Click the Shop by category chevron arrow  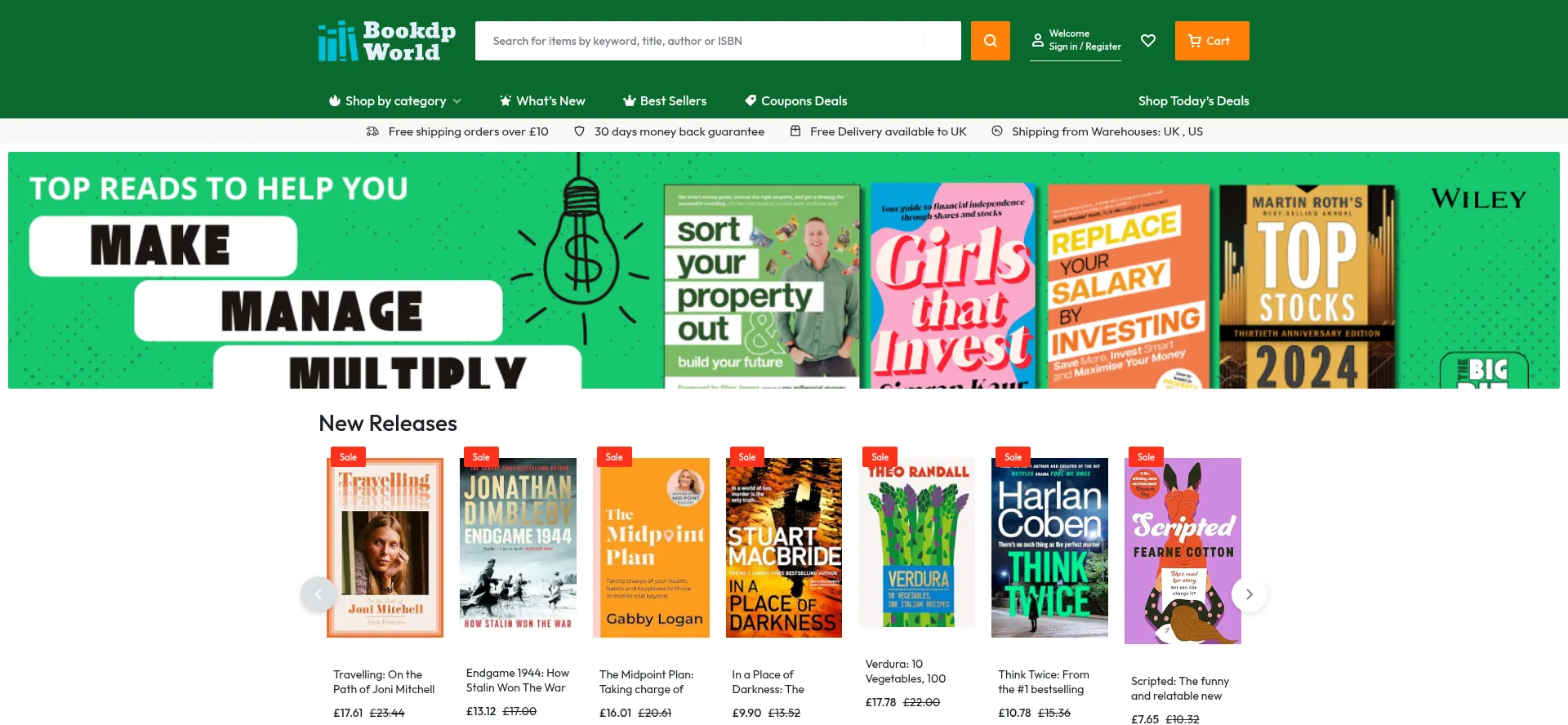[457, 101]
